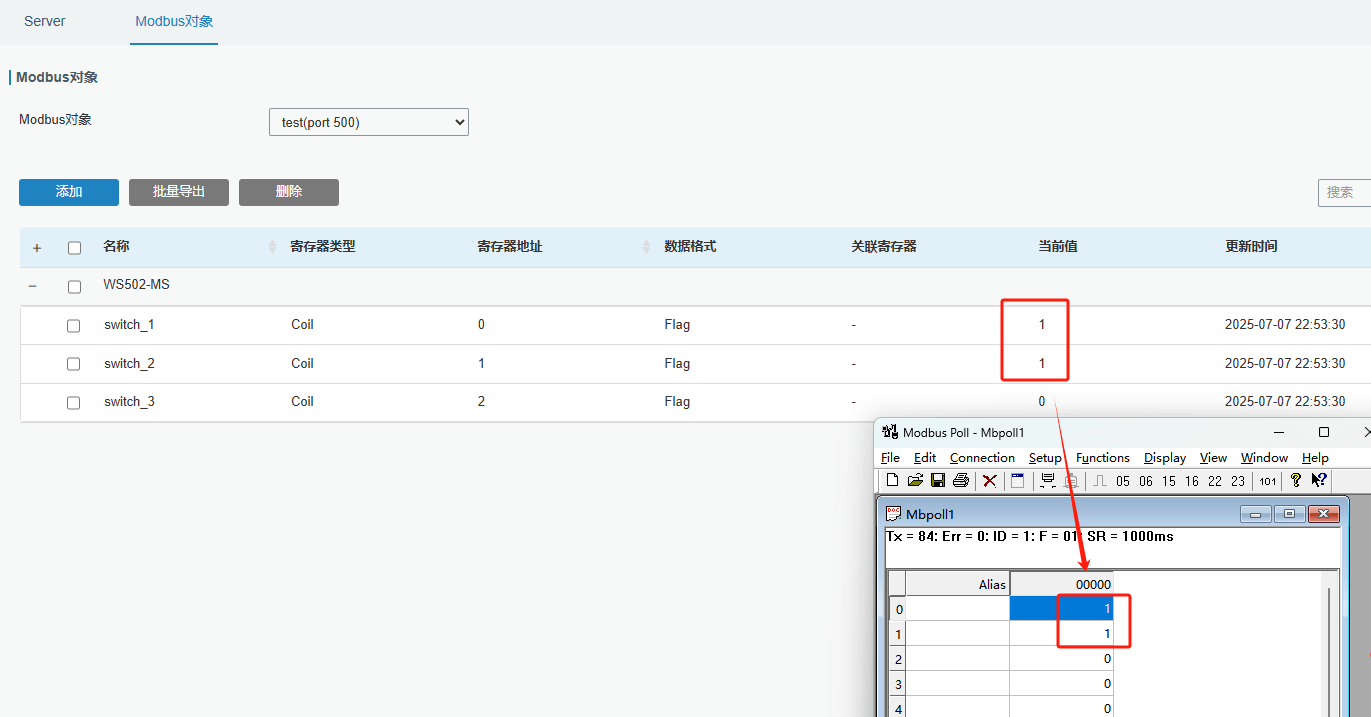Click function code 16 toolbar button
Screen dimensions: 1371x717
pyautogui.click(x=1192, y=481)
